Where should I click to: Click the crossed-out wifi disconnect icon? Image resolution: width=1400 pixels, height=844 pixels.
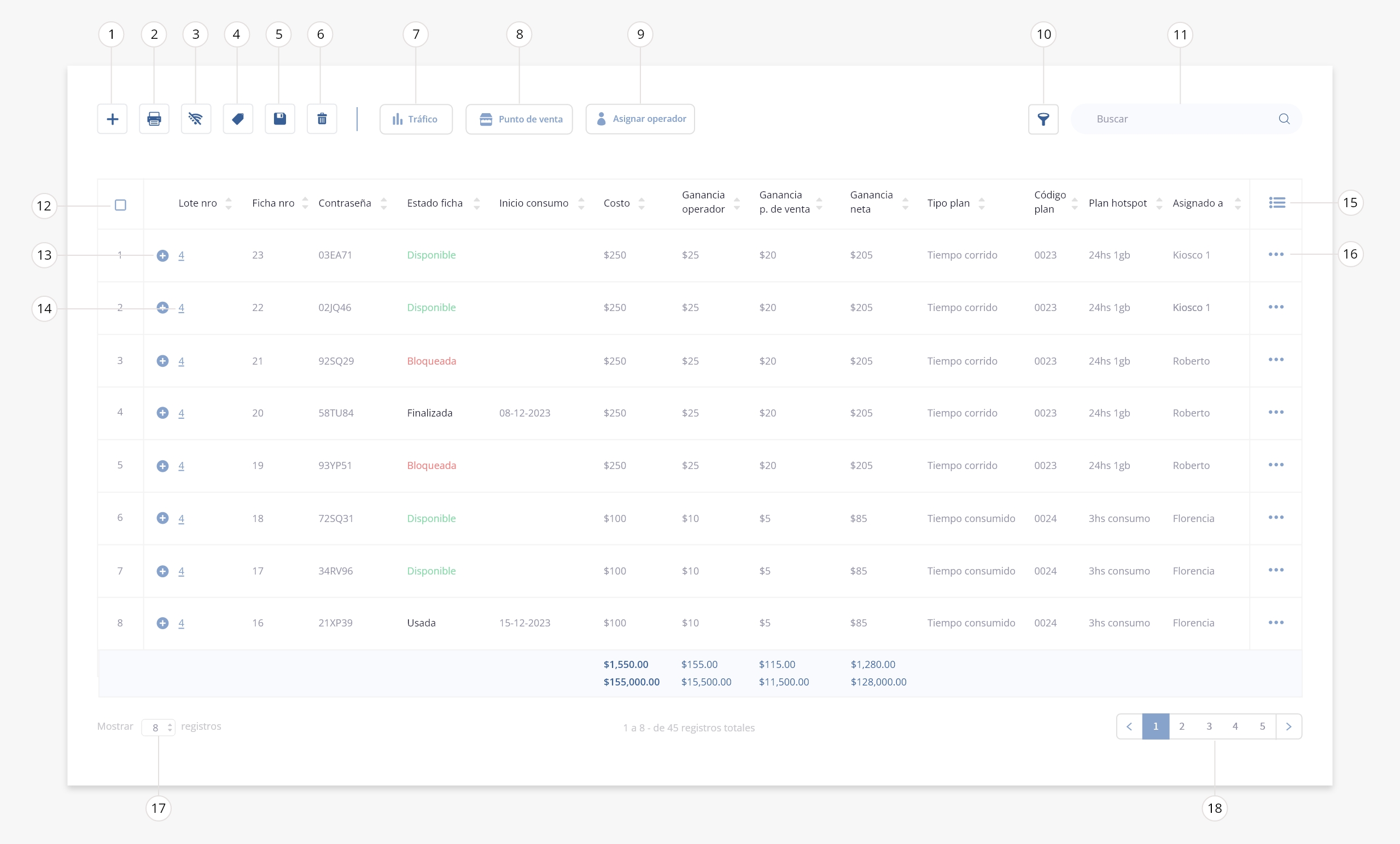196,119
